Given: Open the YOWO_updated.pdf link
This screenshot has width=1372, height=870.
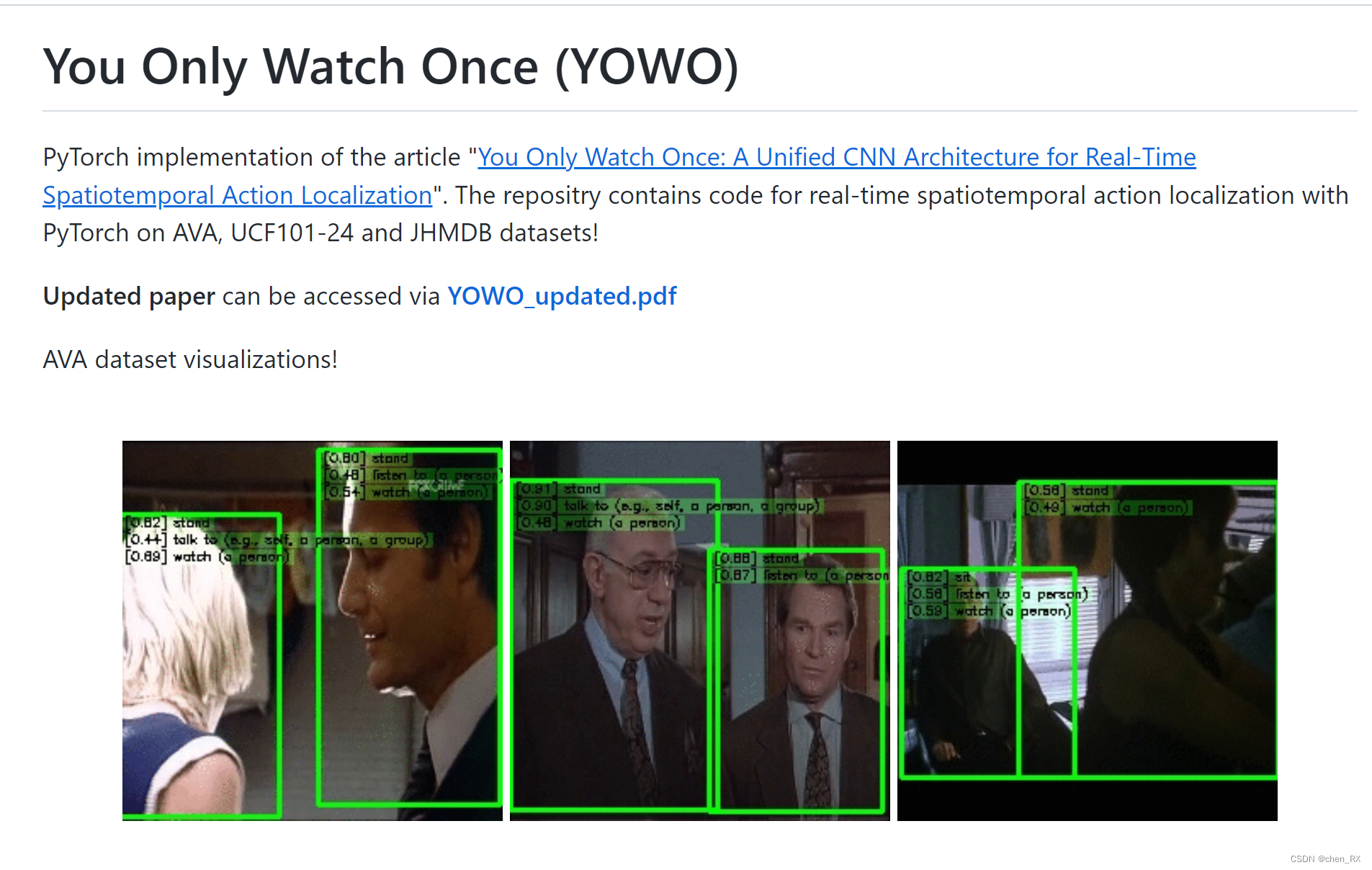Looking at the screenshot, I should pyautogui.click(x=562, y=296).
